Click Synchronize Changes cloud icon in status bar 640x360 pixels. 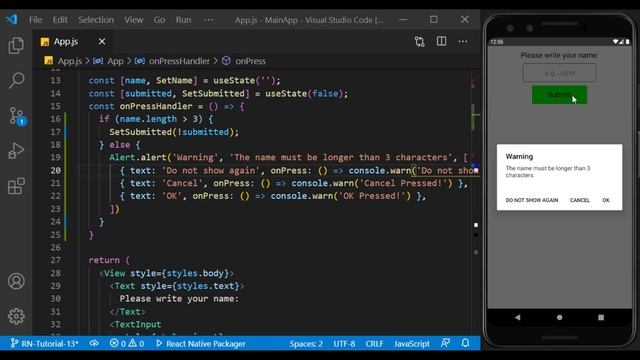click(94, 343)
